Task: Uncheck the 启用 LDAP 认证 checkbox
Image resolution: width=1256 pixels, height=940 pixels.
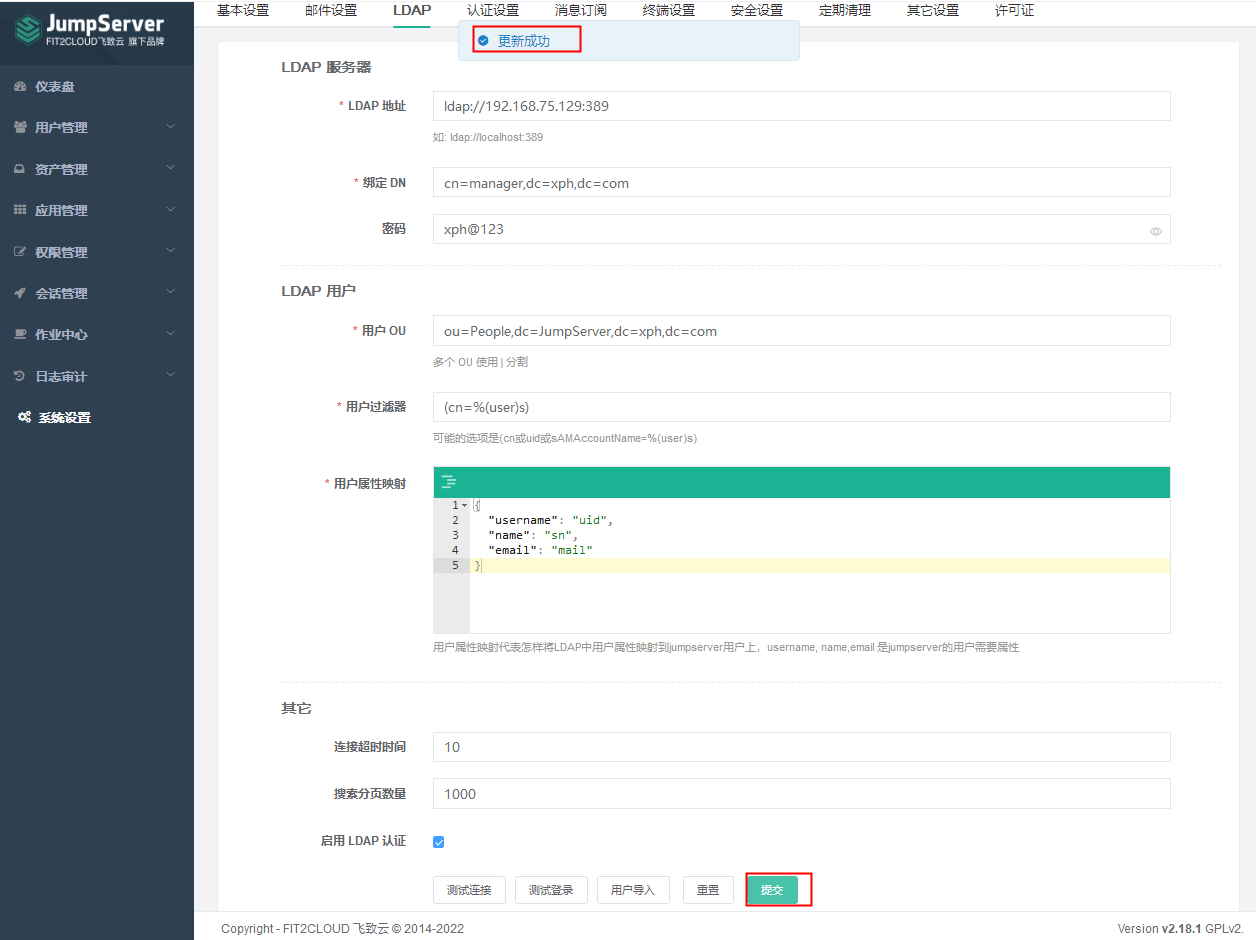Action: [x=438, y=842]
